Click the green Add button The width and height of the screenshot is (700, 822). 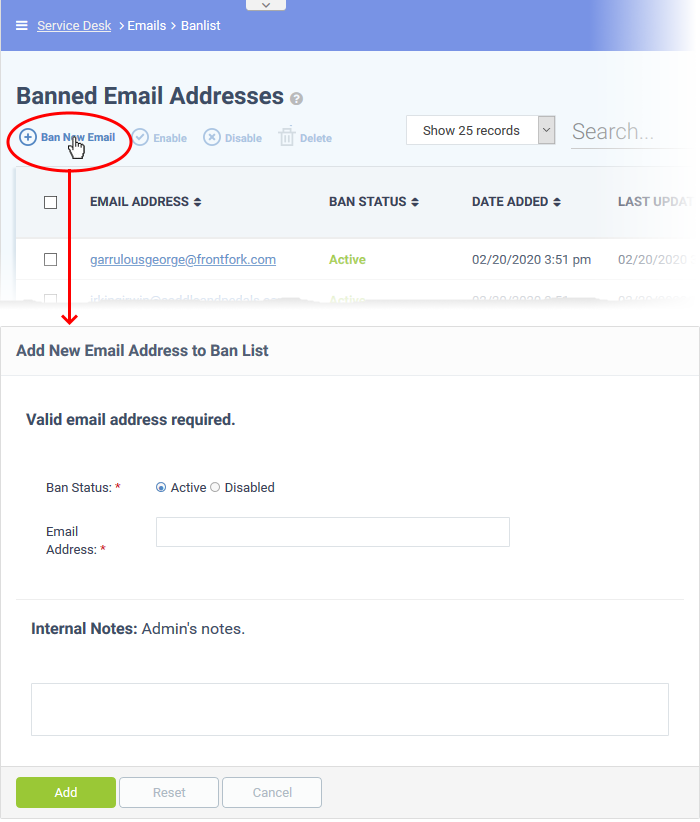(66, 792)
